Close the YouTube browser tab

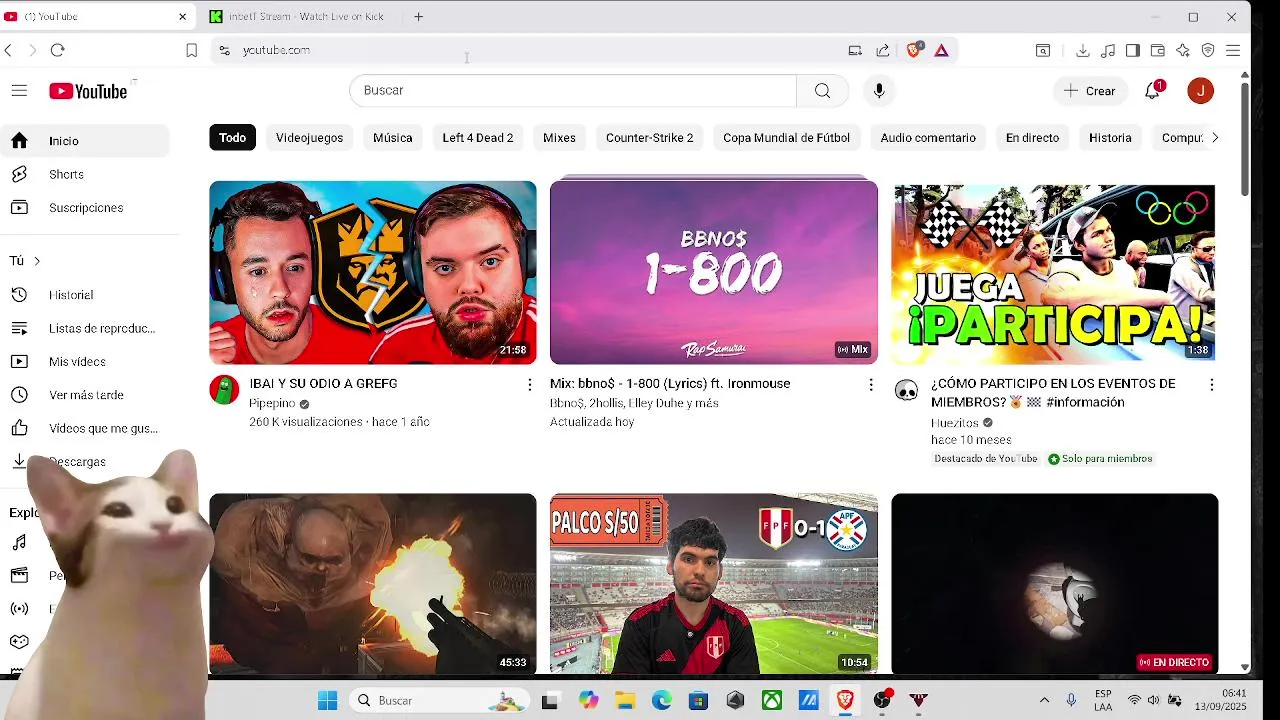pos(183,17)
